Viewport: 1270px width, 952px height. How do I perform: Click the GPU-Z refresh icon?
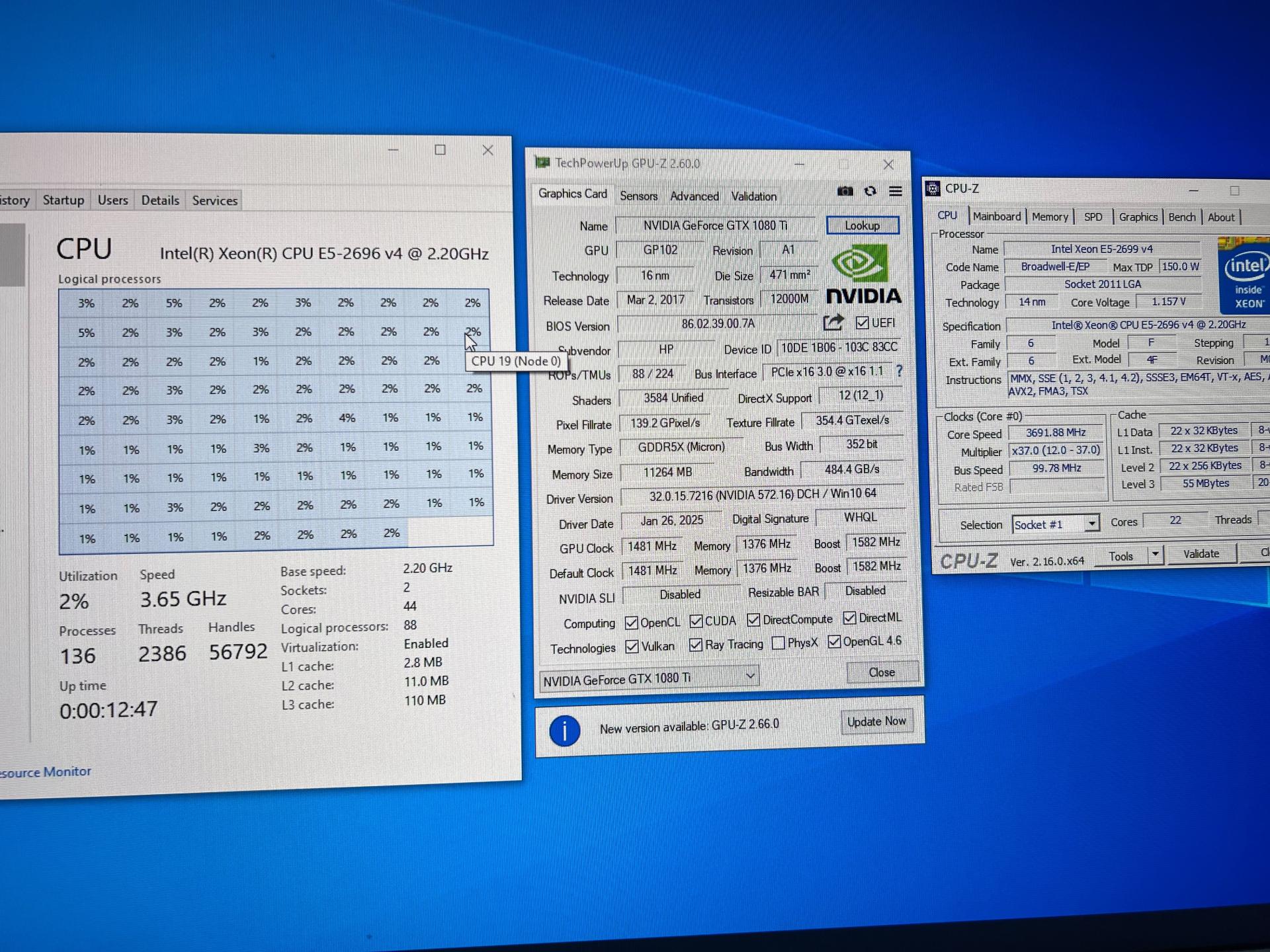(870, 191)
